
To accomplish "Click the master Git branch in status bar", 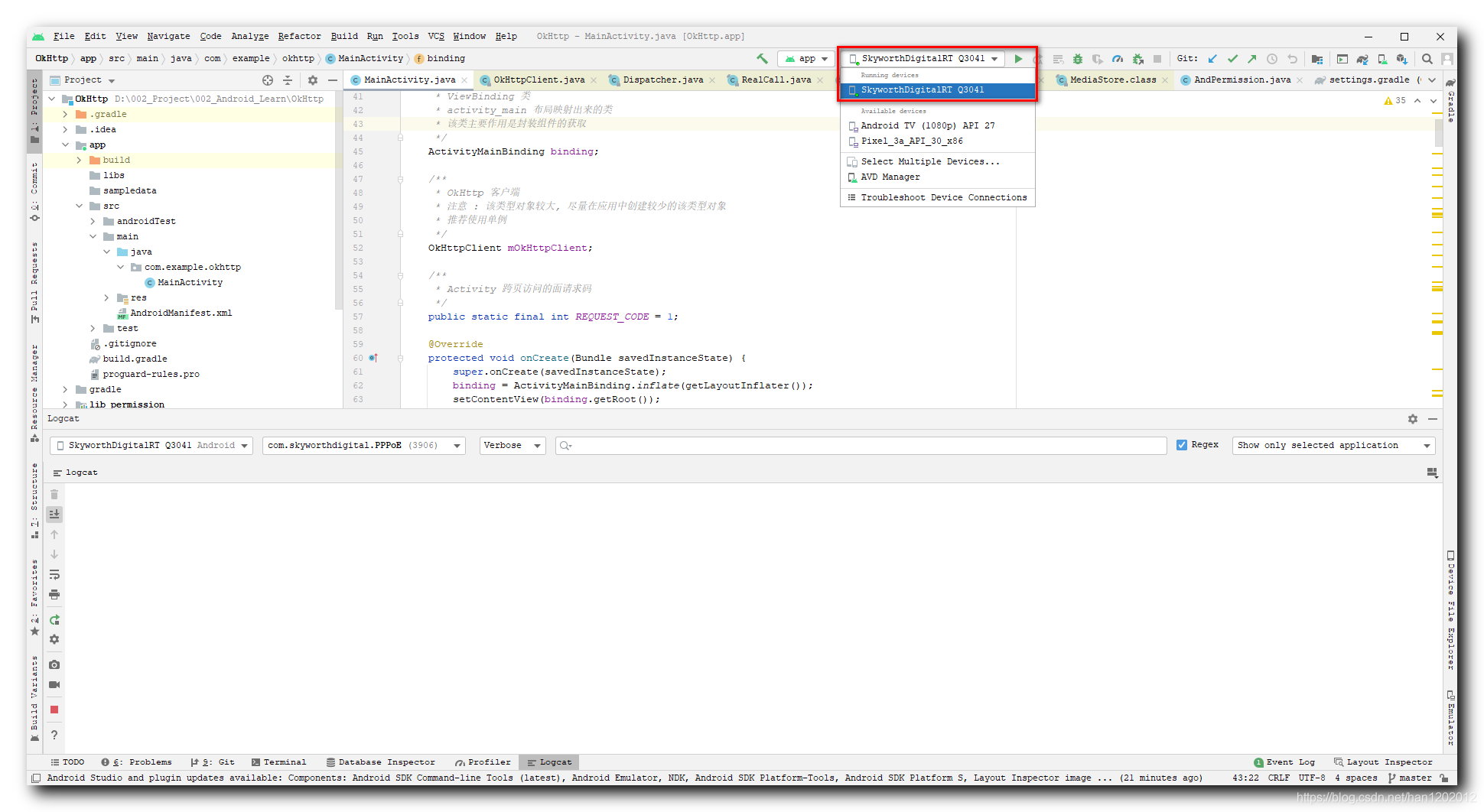I will pos(1409,778).
